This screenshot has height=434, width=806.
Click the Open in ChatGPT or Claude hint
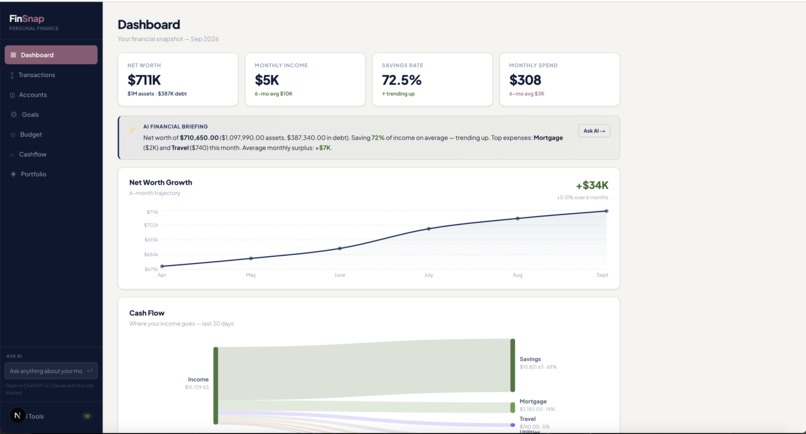click(49, 389)
